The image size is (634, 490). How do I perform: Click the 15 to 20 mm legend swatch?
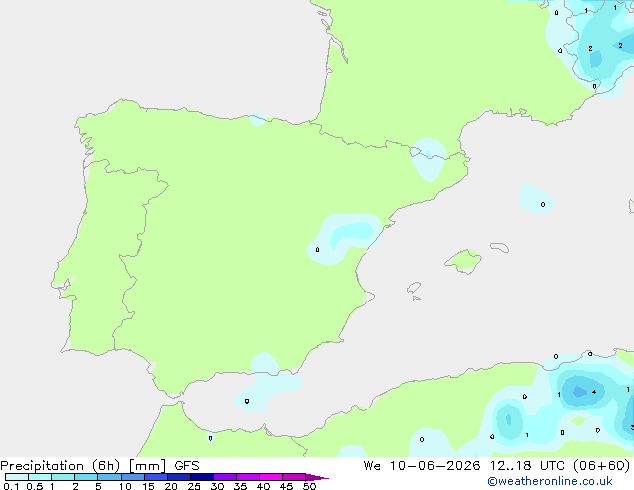156,477
